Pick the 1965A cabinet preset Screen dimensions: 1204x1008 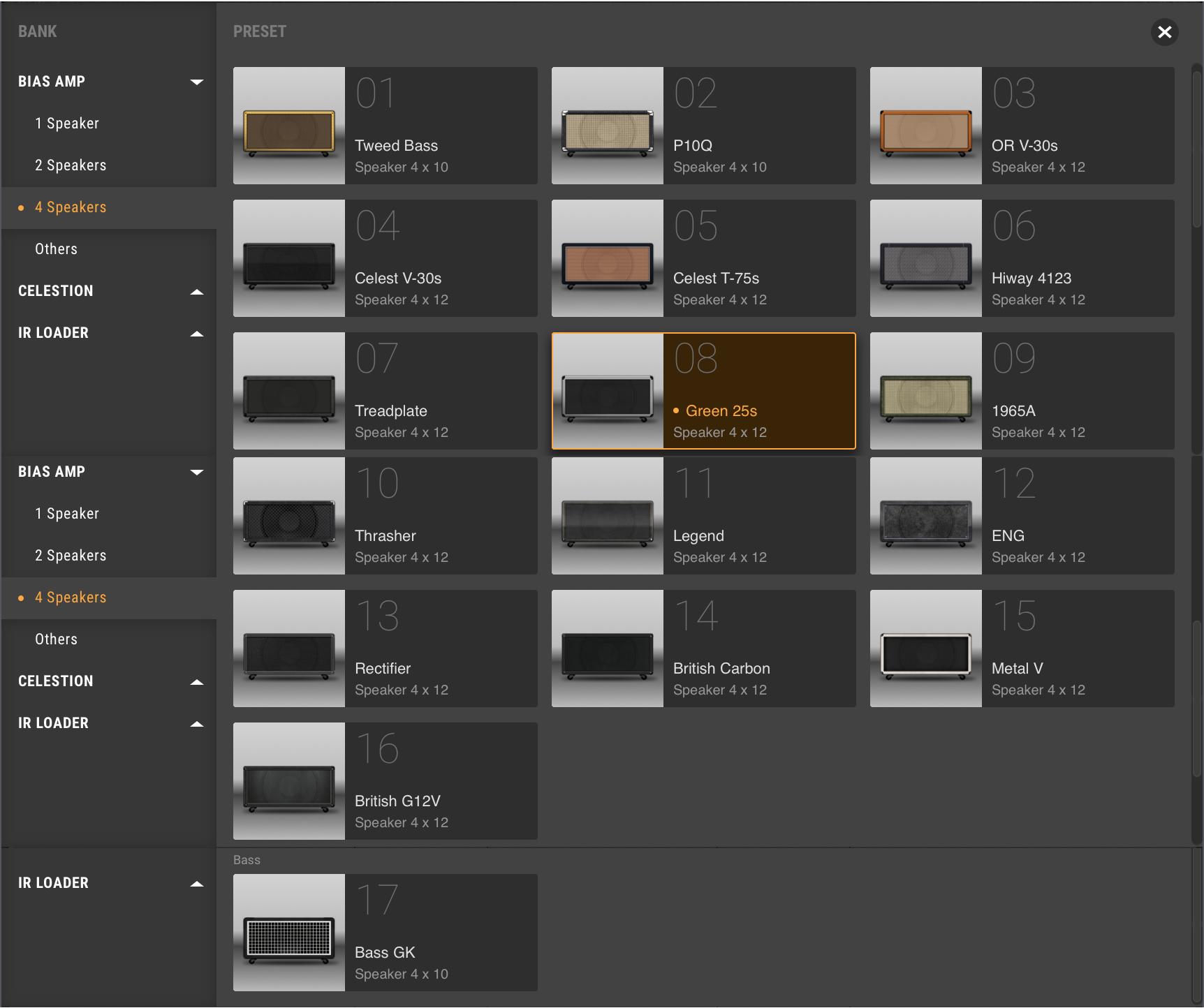[x=1022, y=391]
